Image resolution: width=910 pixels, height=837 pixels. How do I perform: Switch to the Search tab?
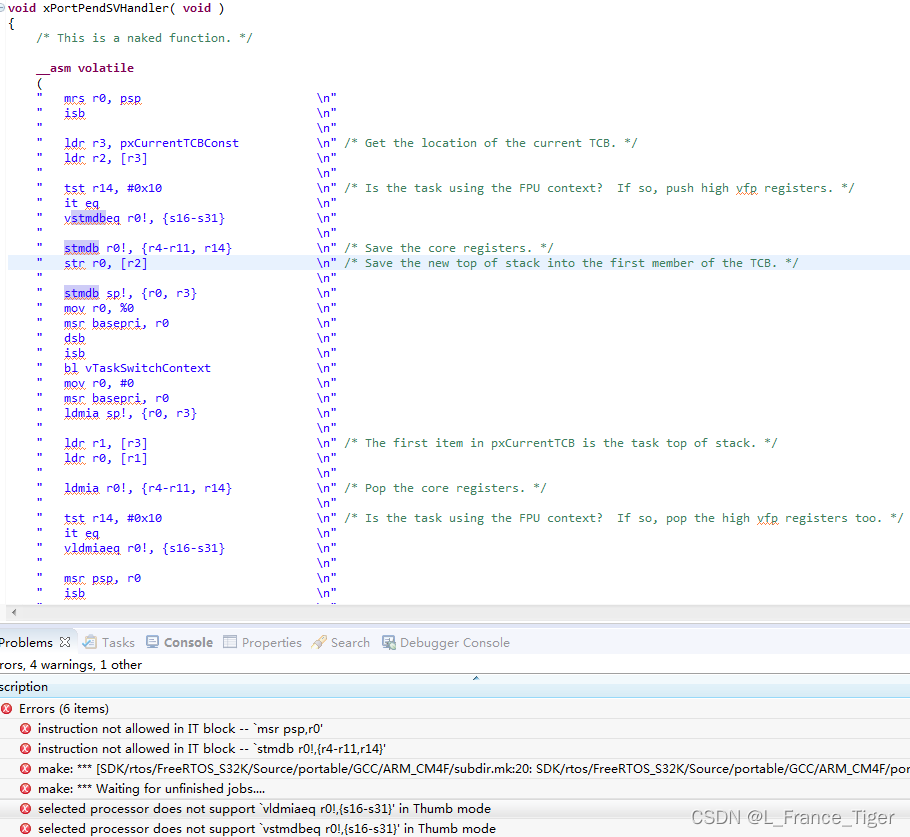pos(341,643)
